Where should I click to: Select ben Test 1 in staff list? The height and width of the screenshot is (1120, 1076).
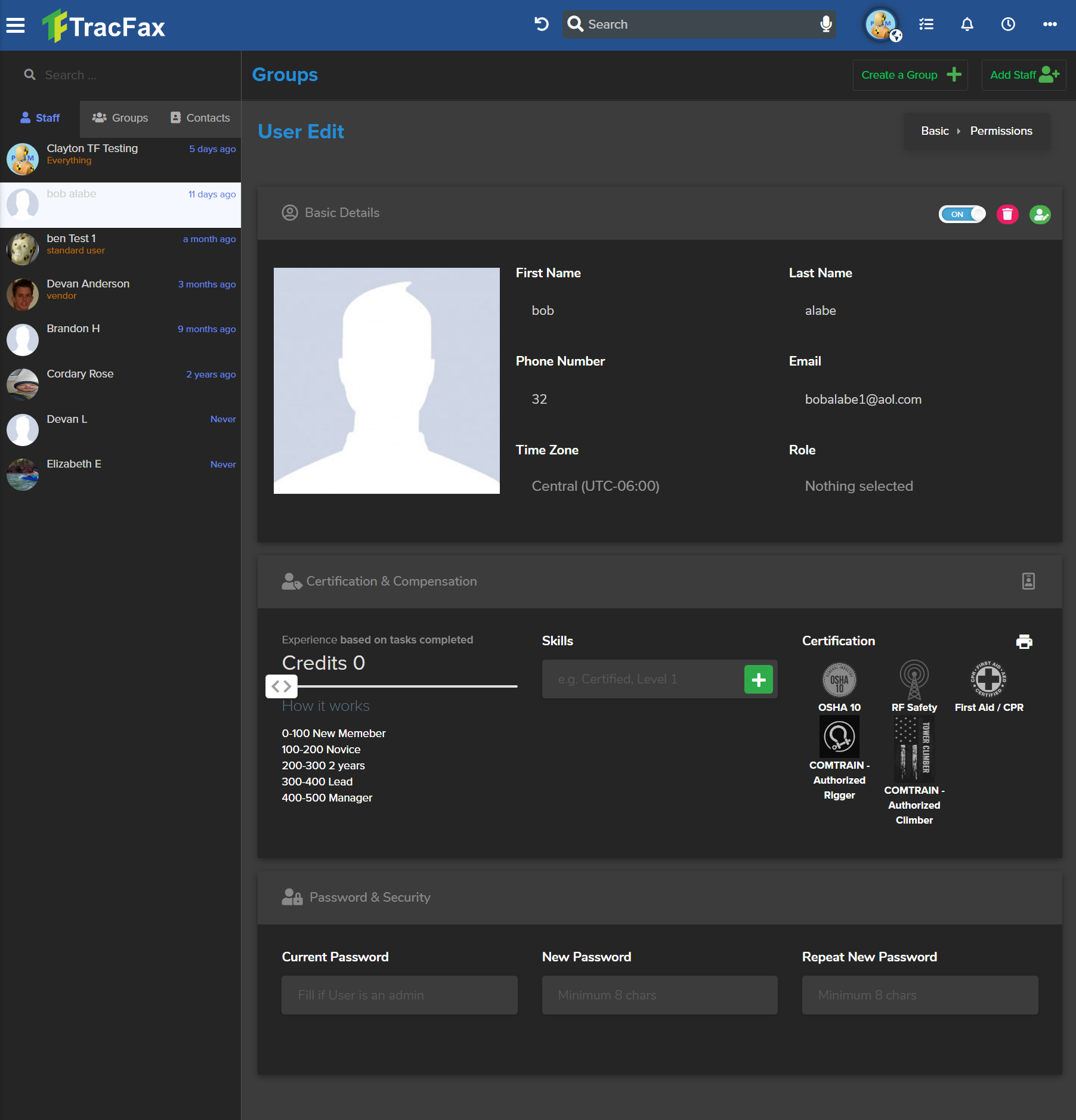tap(120, 249)
